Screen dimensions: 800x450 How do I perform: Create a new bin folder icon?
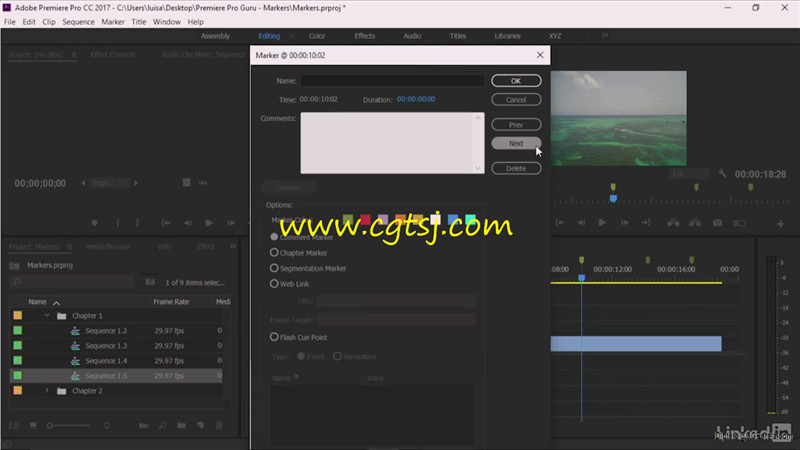click(182, 425)
